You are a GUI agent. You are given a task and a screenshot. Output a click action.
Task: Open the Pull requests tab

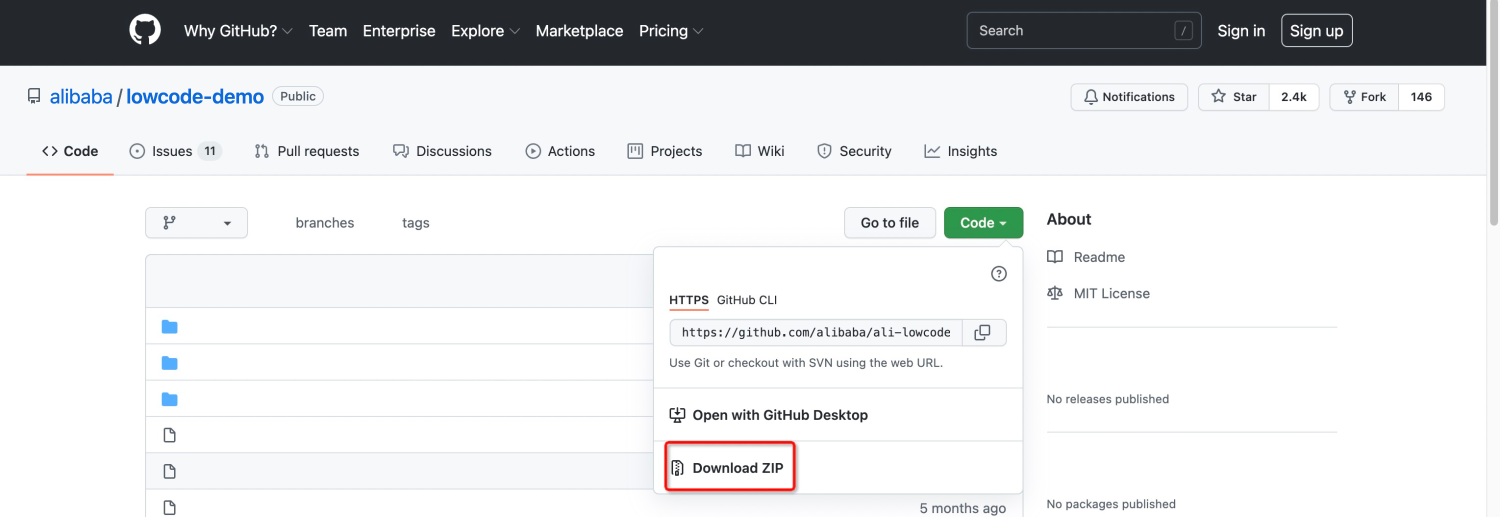click(x=307, y=151)
